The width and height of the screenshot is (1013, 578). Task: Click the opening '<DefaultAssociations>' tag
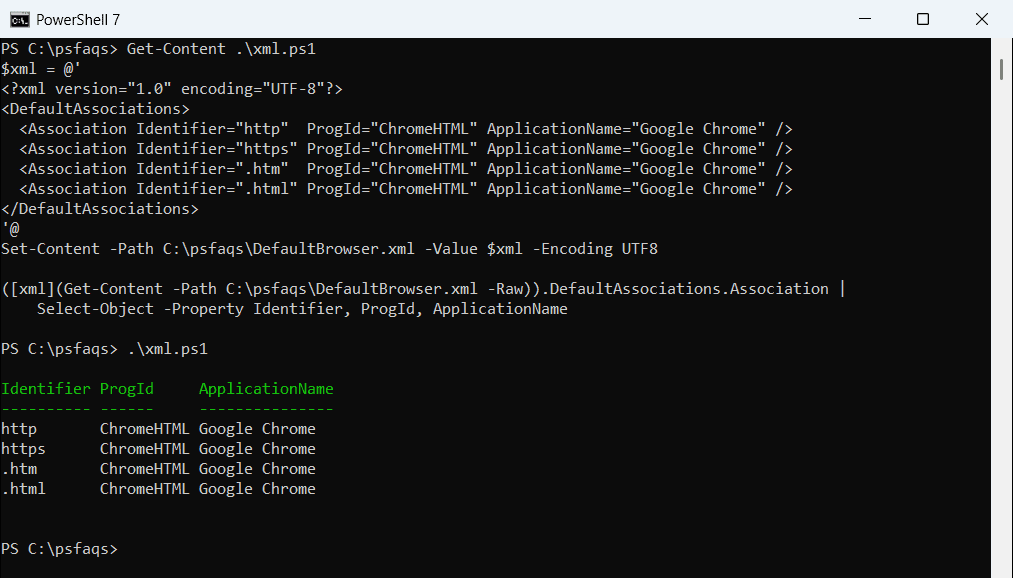96,109
